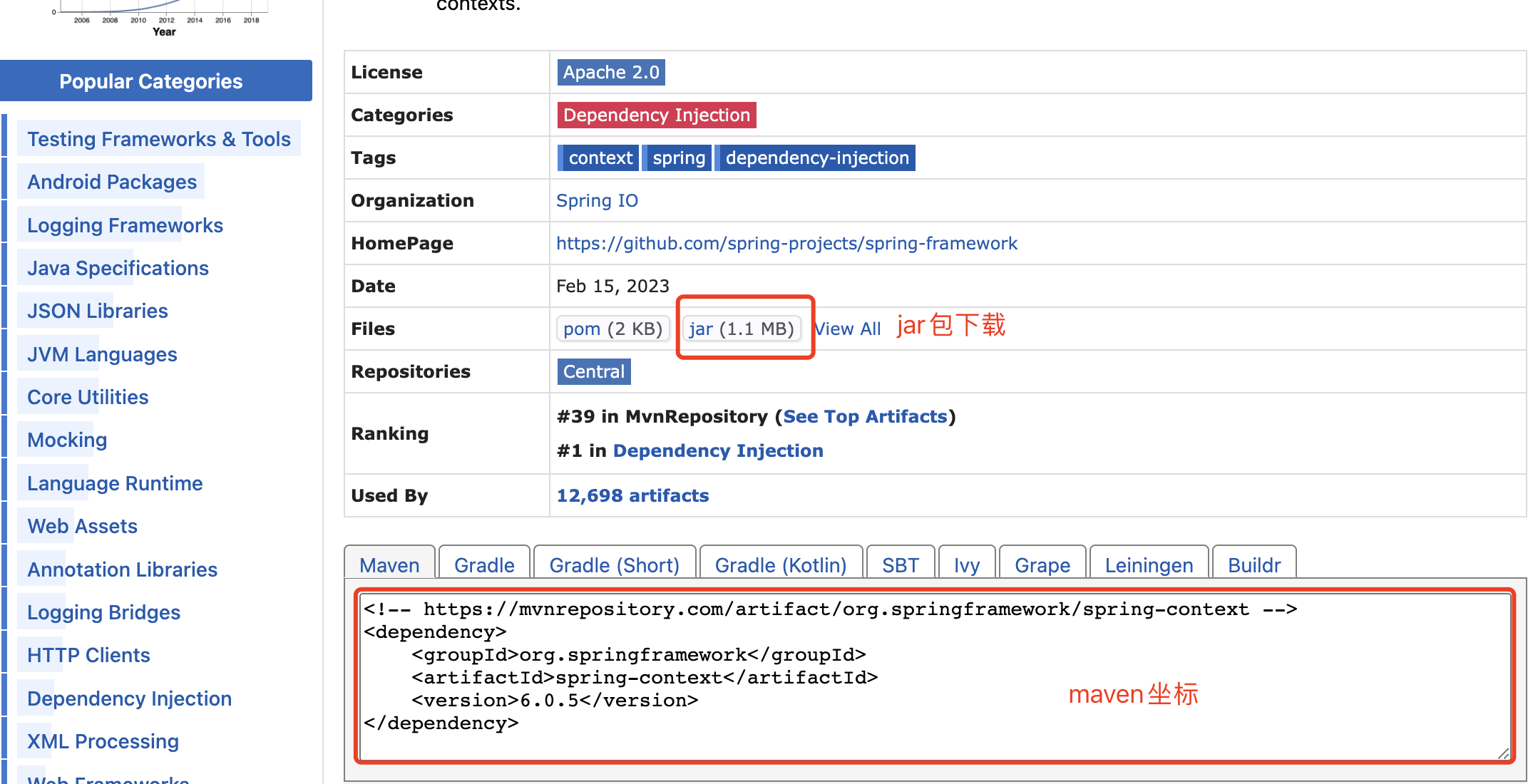Switch to the Gradle (Short) tab

click(615, 563)
